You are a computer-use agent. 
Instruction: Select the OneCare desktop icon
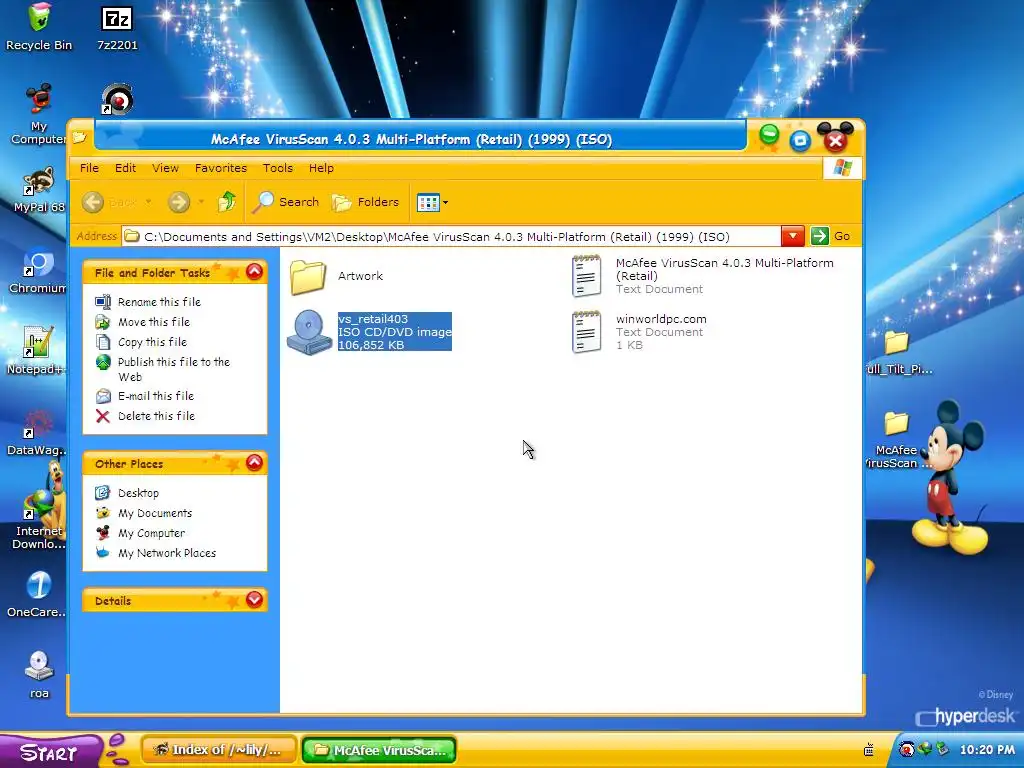tap(38, 595)
